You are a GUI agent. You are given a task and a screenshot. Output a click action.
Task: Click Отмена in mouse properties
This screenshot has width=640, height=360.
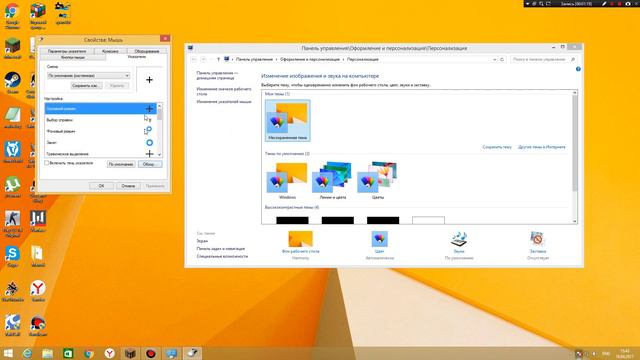[x=128, y=186]
